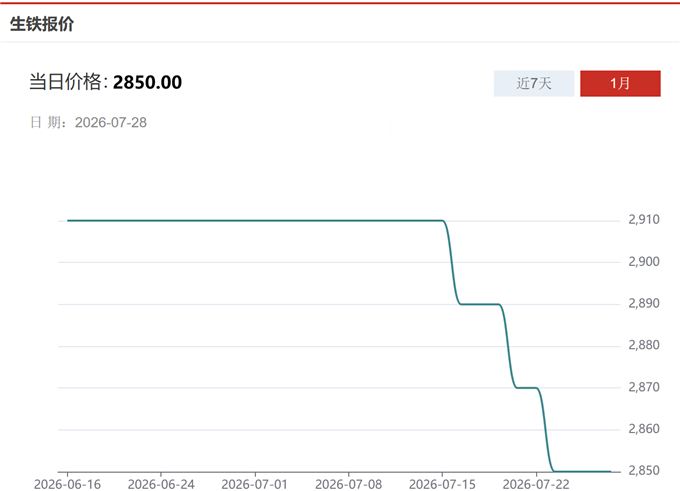Click the 2,870 y-axis label
The width and height of the screenshot is (680, 491).
click(x=644, y=386)
